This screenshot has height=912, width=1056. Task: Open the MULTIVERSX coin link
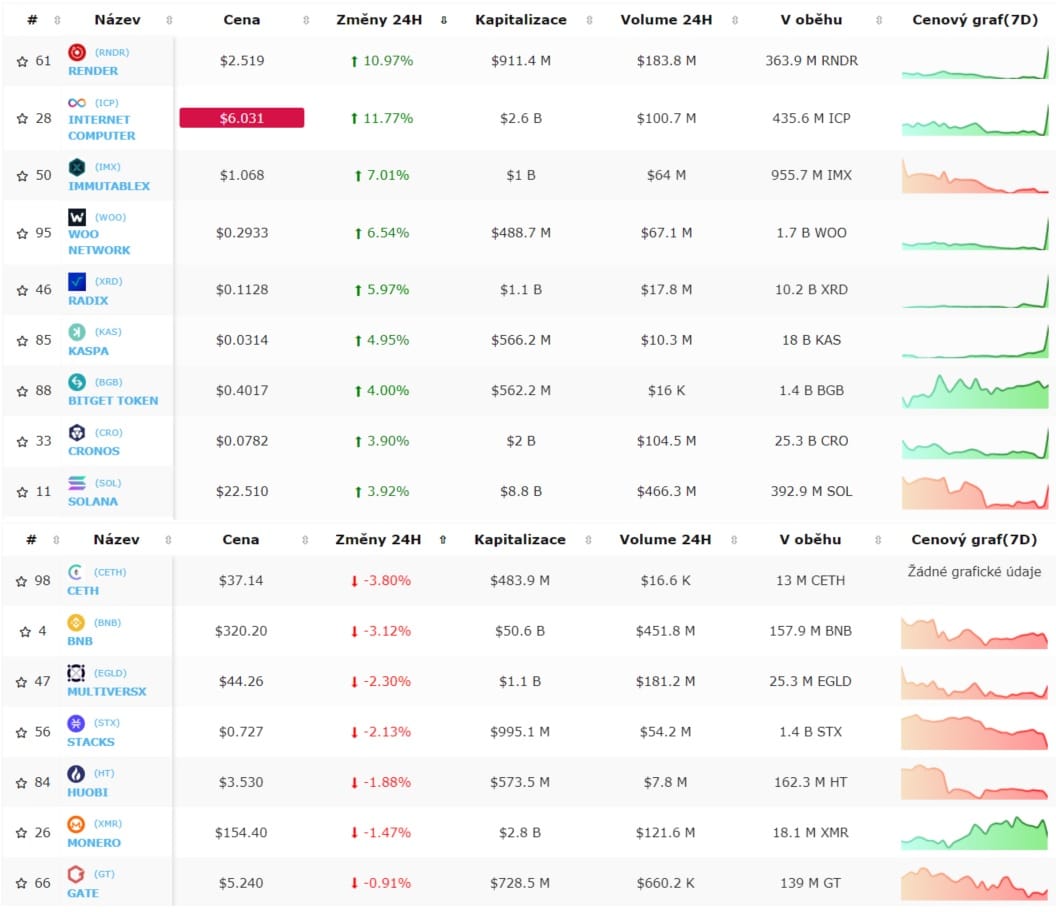[106, 692]
